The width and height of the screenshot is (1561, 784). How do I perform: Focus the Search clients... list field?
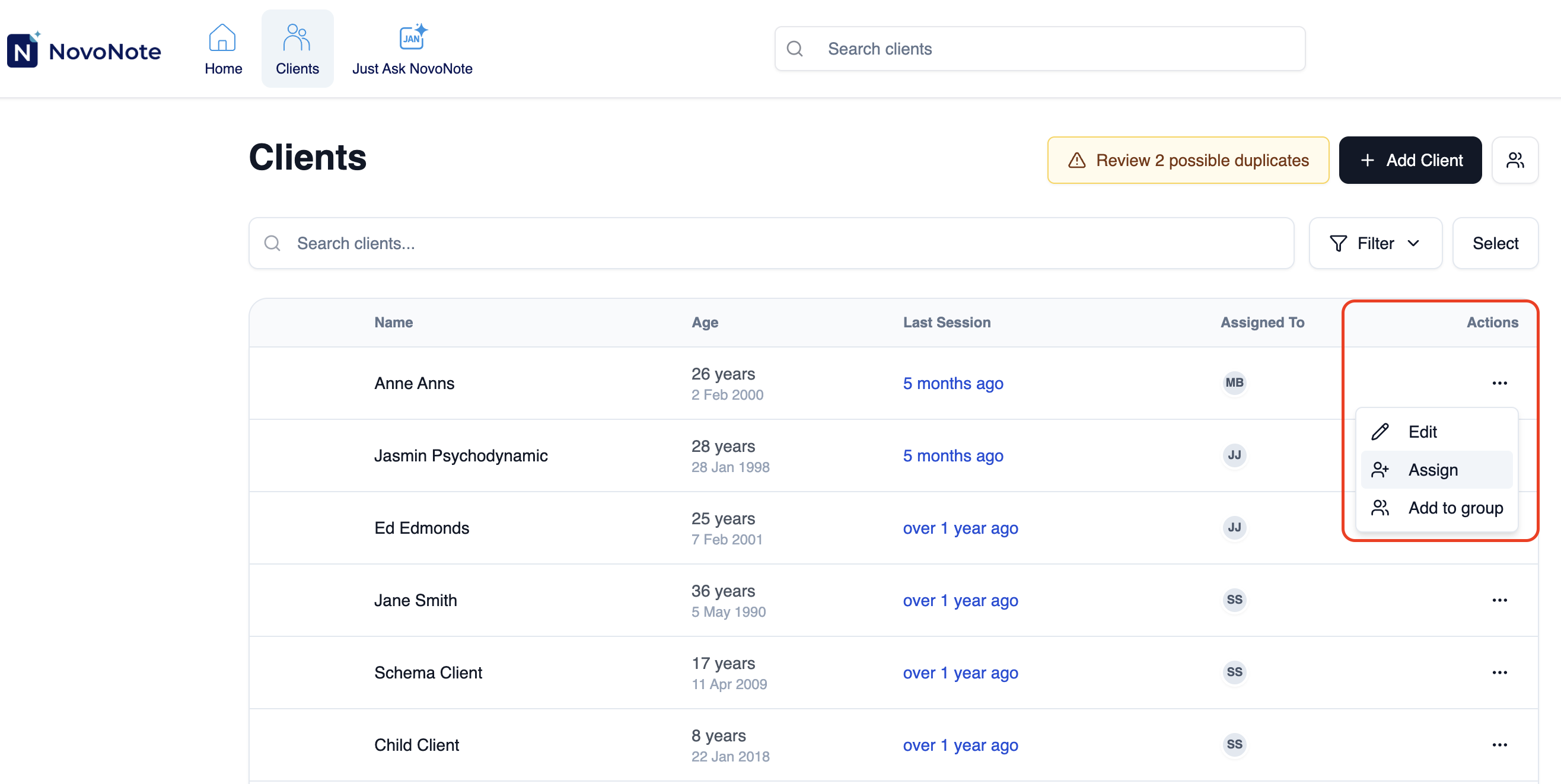coord(771,243)
